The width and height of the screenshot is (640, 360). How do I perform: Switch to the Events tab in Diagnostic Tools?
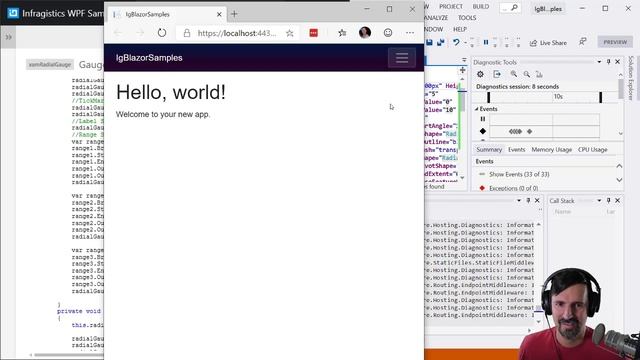tap(516, 150)
